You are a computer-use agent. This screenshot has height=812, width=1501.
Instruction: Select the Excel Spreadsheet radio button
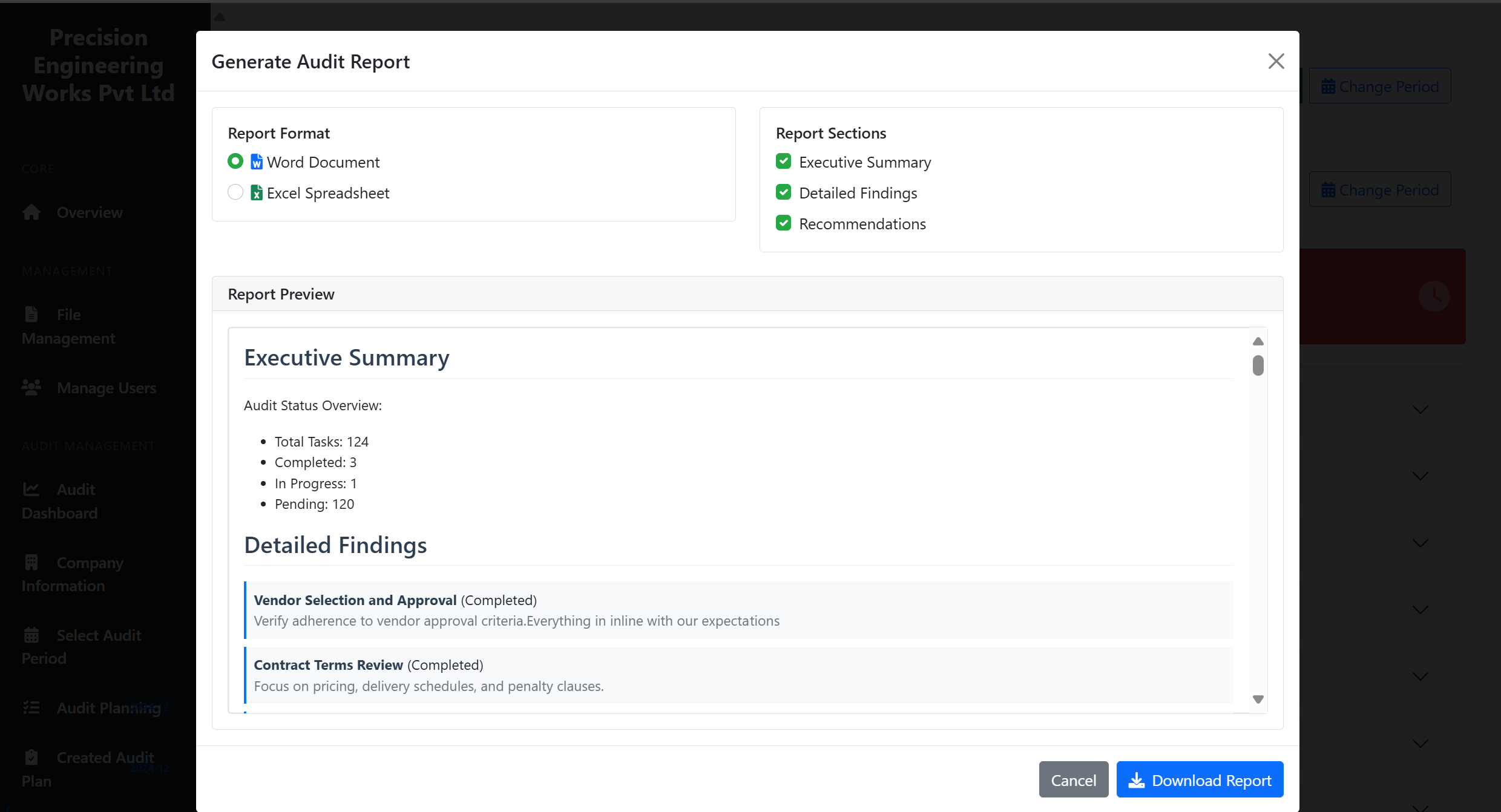[235, 192]
